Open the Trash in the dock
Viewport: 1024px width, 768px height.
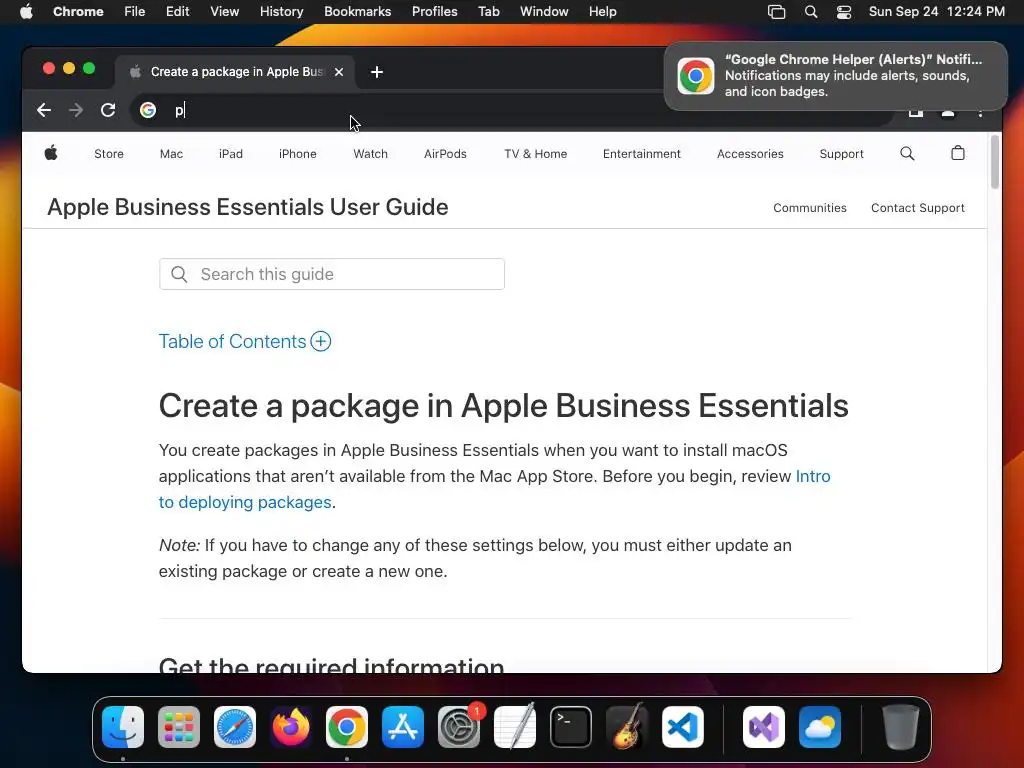click(901, 727)
